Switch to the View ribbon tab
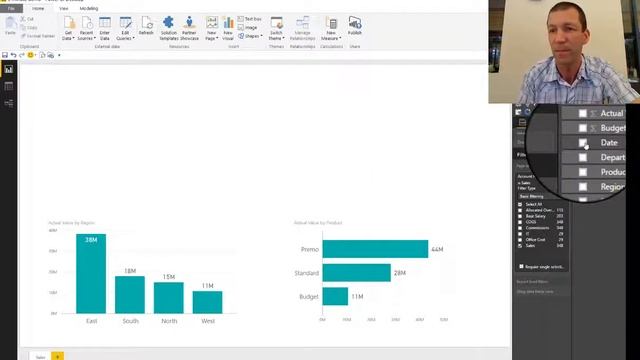 pos(64,8)
